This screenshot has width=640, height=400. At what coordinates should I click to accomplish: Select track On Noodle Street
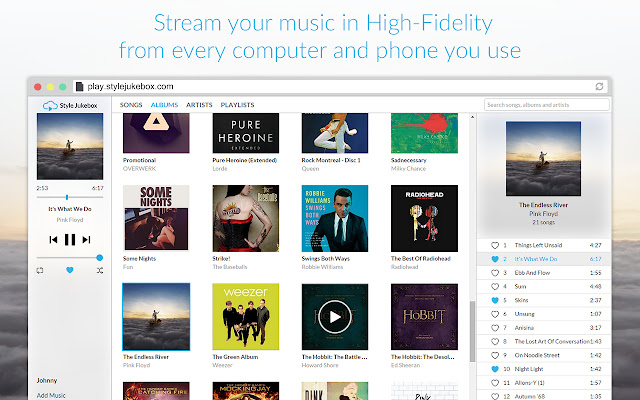tap(537, 355)
